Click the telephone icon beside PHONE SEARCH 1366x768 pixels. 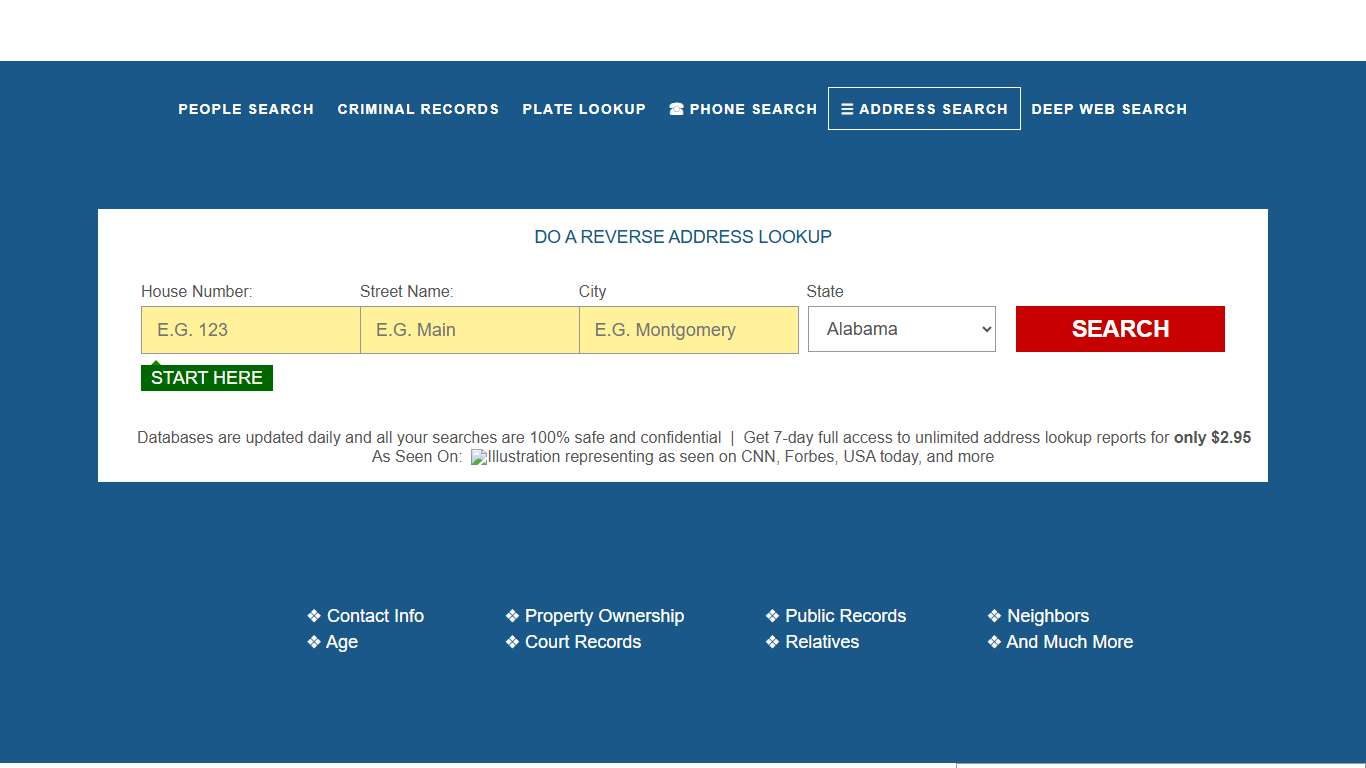click(676, 108)
